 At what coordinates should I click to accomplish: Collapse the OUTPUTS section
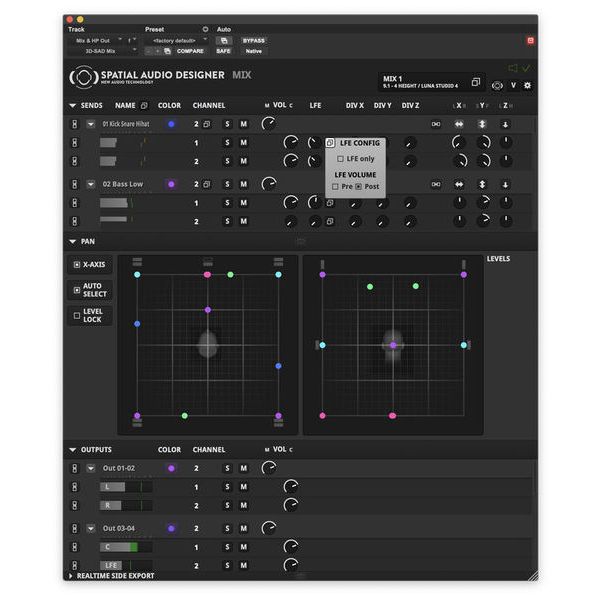72,450
